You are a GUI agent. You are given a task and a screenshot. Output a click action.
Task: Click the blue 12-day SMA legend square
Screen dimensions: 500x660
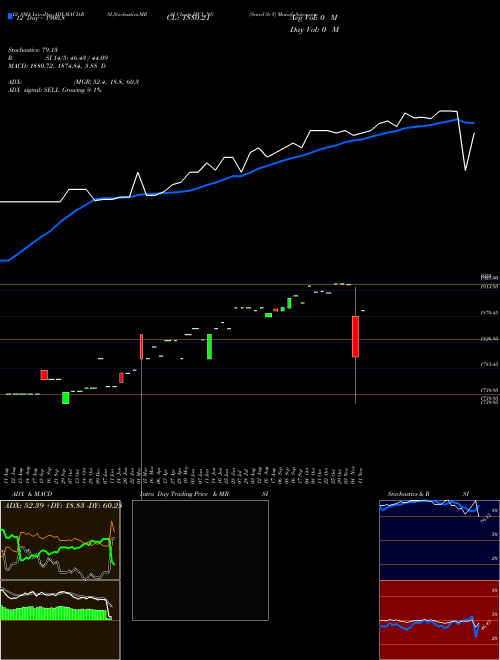(x=10, y=17)
